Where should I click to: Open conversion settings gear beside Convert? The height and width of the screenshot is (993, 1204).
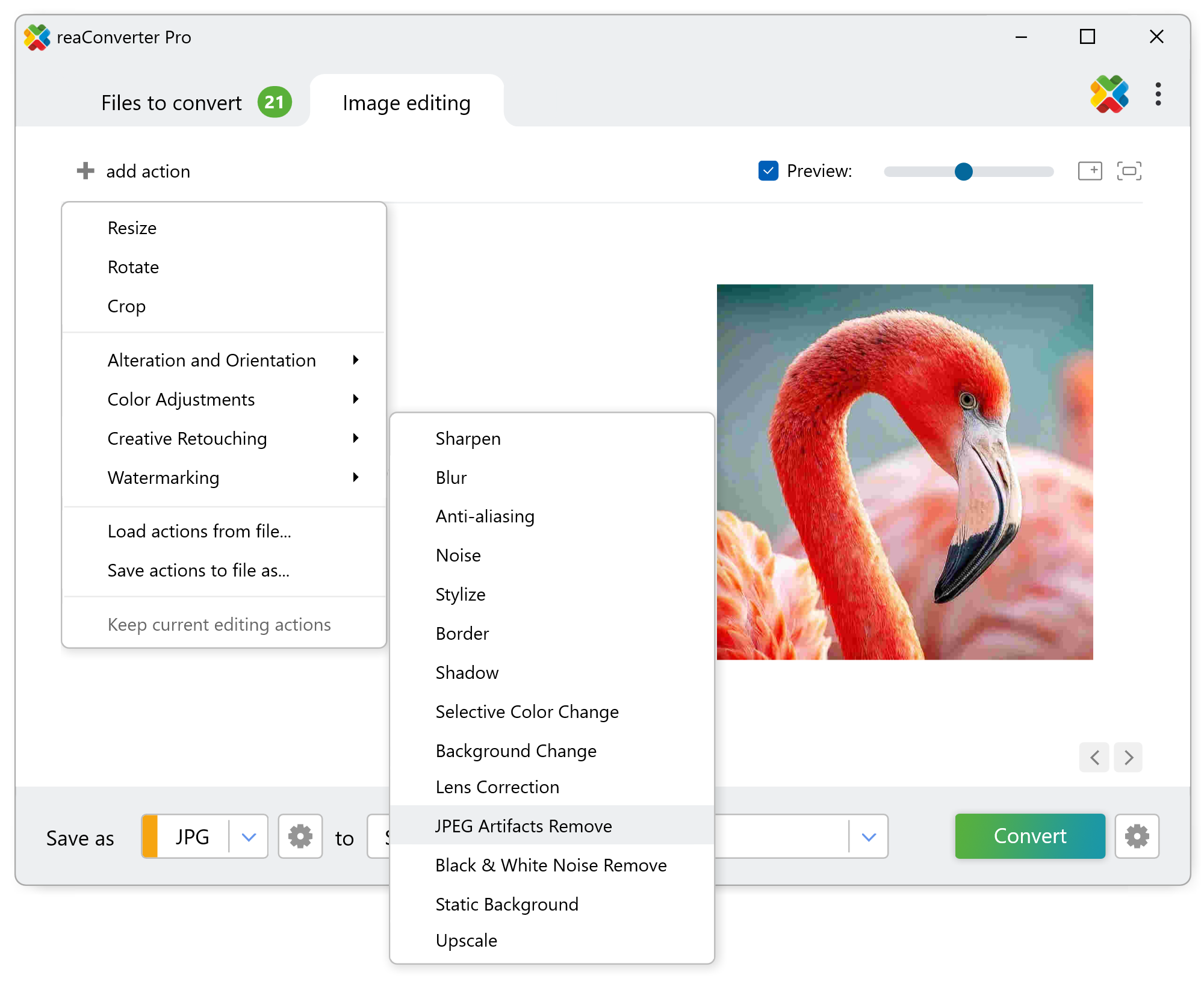(x=1137, y=837)
